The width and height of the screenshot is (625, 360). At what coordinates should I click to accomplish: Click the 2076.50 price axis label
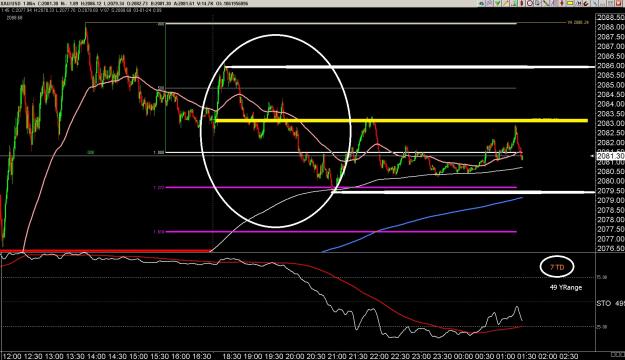pyautogui.click(x=610, y=248)
